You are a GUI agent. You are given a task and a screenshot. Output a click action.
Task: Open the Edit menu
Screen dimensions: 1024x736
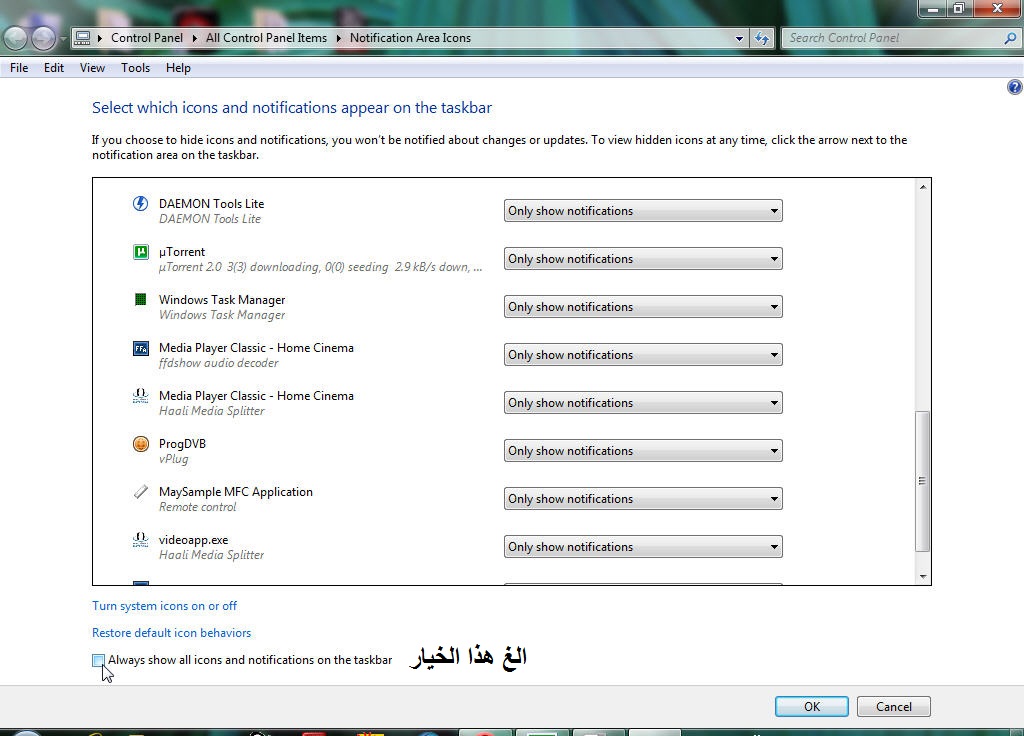coord(54,68)
